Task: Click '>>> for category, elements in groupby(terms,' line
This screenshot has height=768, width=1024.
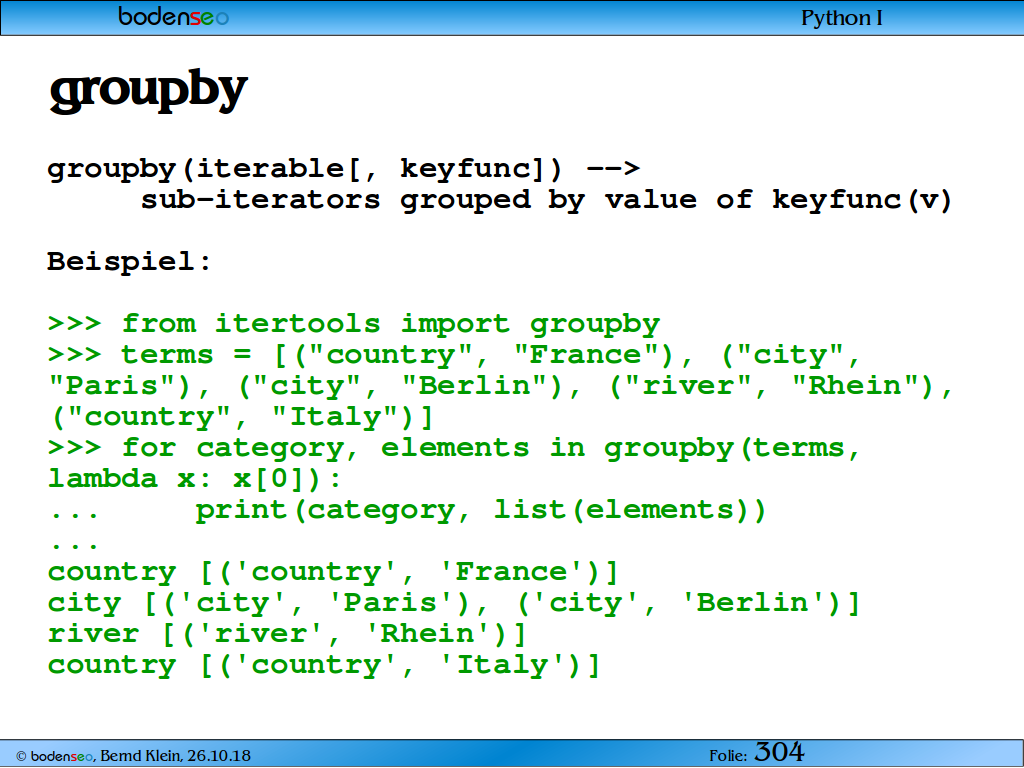Action: 455,448
